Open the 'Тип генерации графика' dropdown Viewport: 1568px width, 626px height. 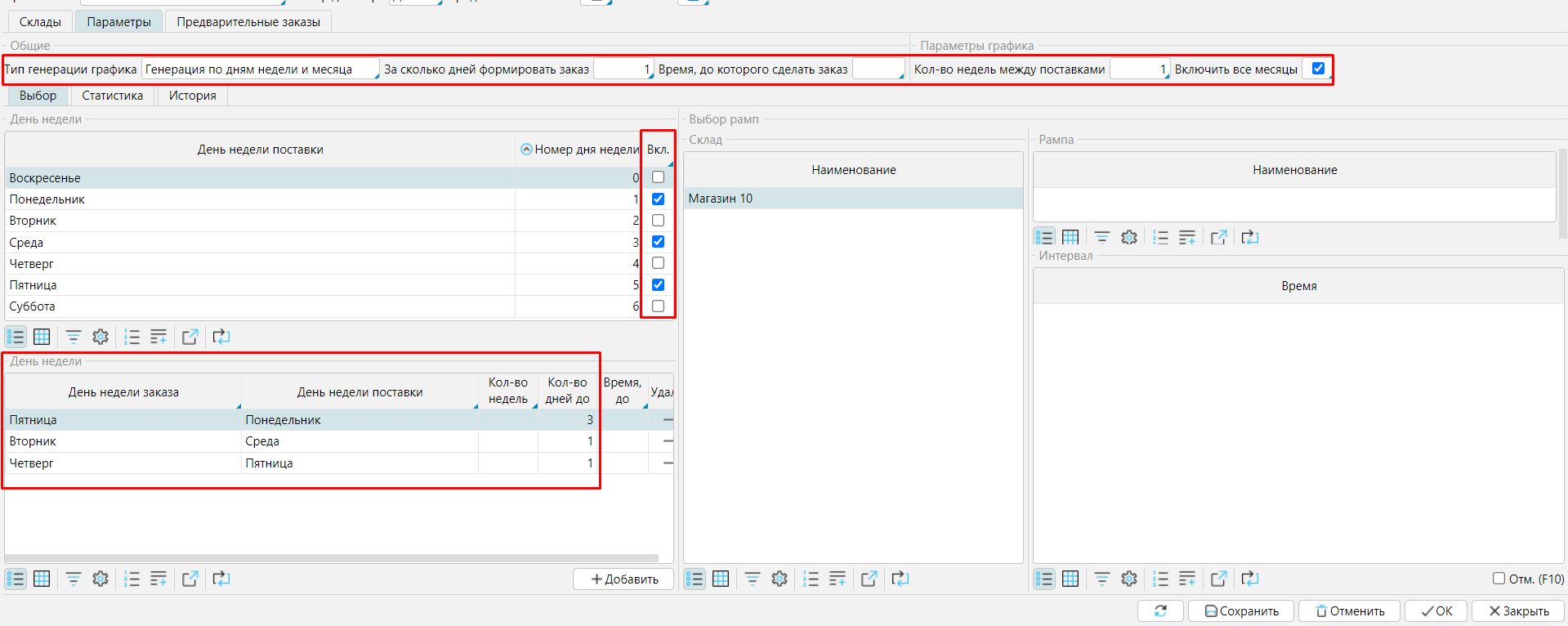(260, 69)
